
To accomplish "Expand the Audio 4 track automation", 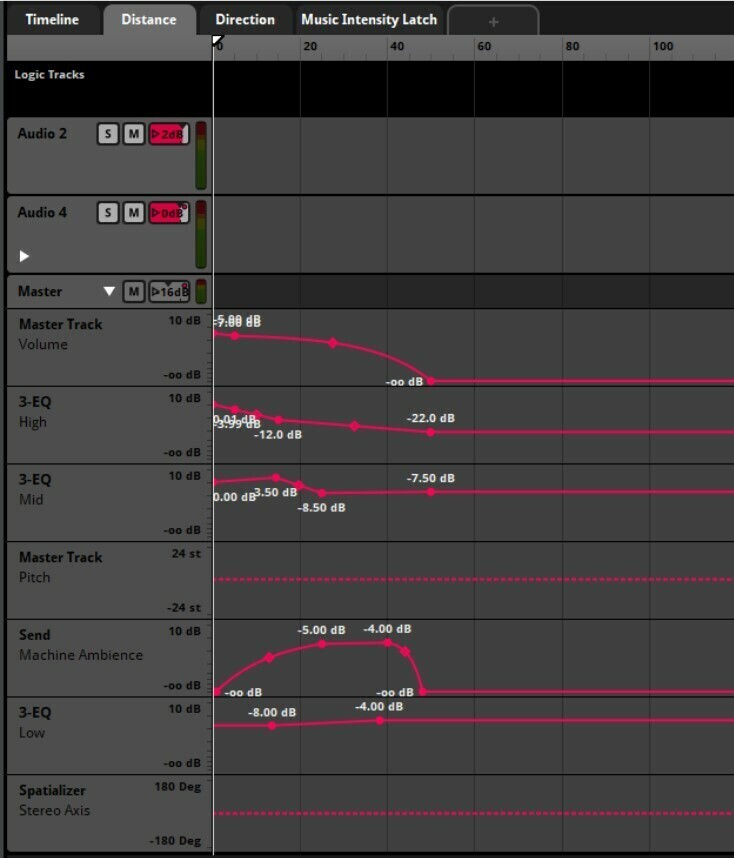I will click(x=24, y=256).
